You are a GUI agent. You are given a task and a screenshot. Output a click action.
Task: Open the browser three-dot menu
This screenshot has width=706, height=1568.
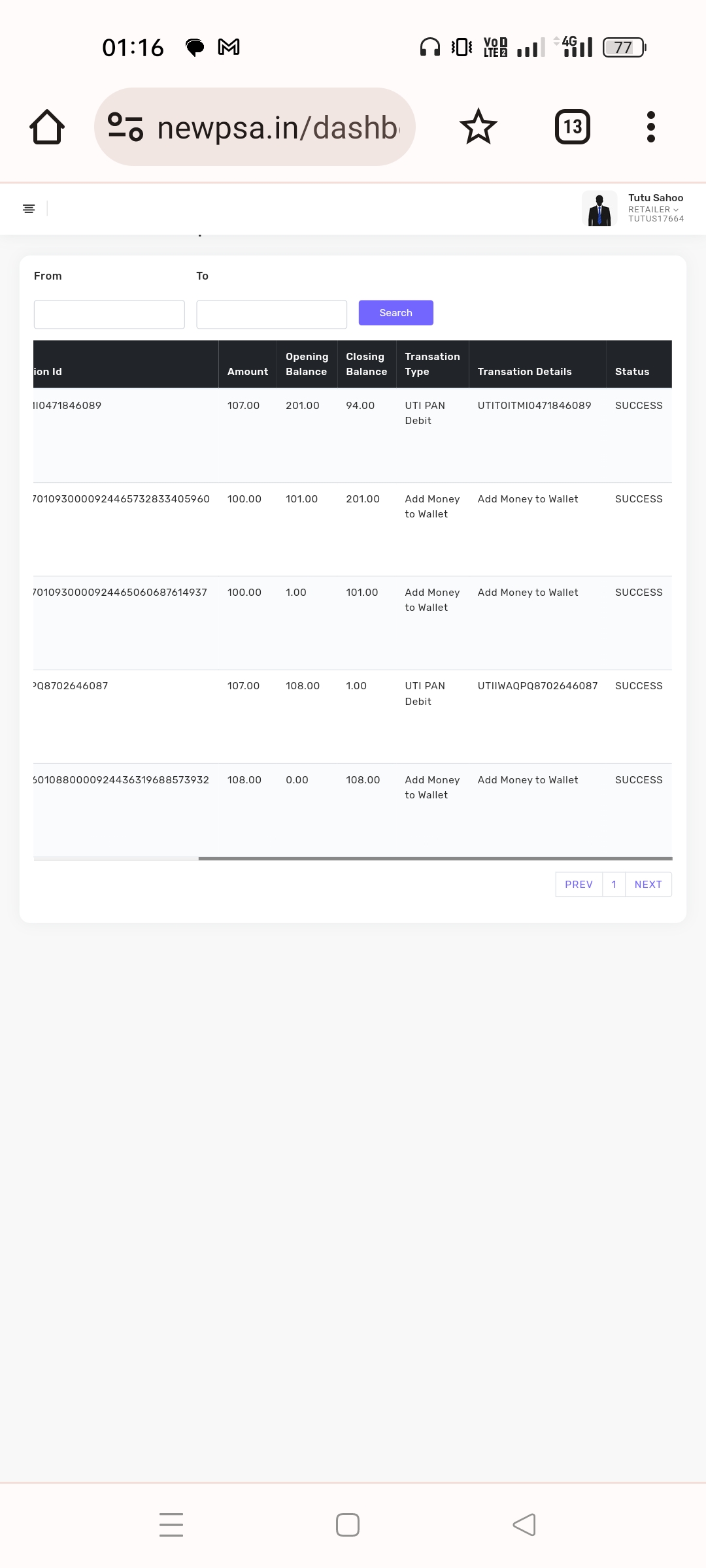click(650, 127)
